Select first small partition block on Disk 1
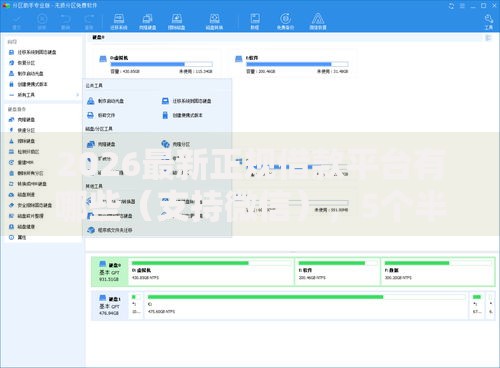Image resolution: width=500 pixels, height=368 pixels. [136, 306]
